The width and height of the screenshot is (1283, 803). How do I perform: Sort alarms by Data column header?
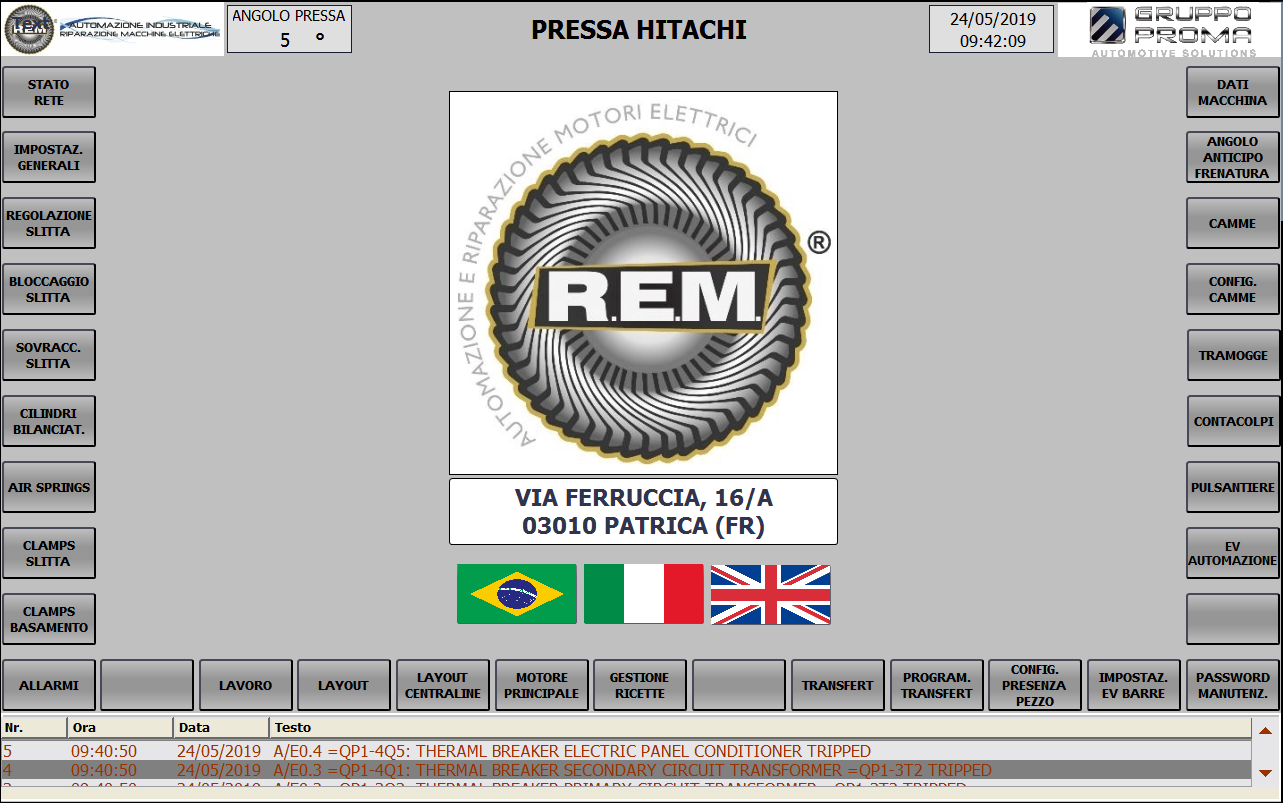[x=221, y=728]
